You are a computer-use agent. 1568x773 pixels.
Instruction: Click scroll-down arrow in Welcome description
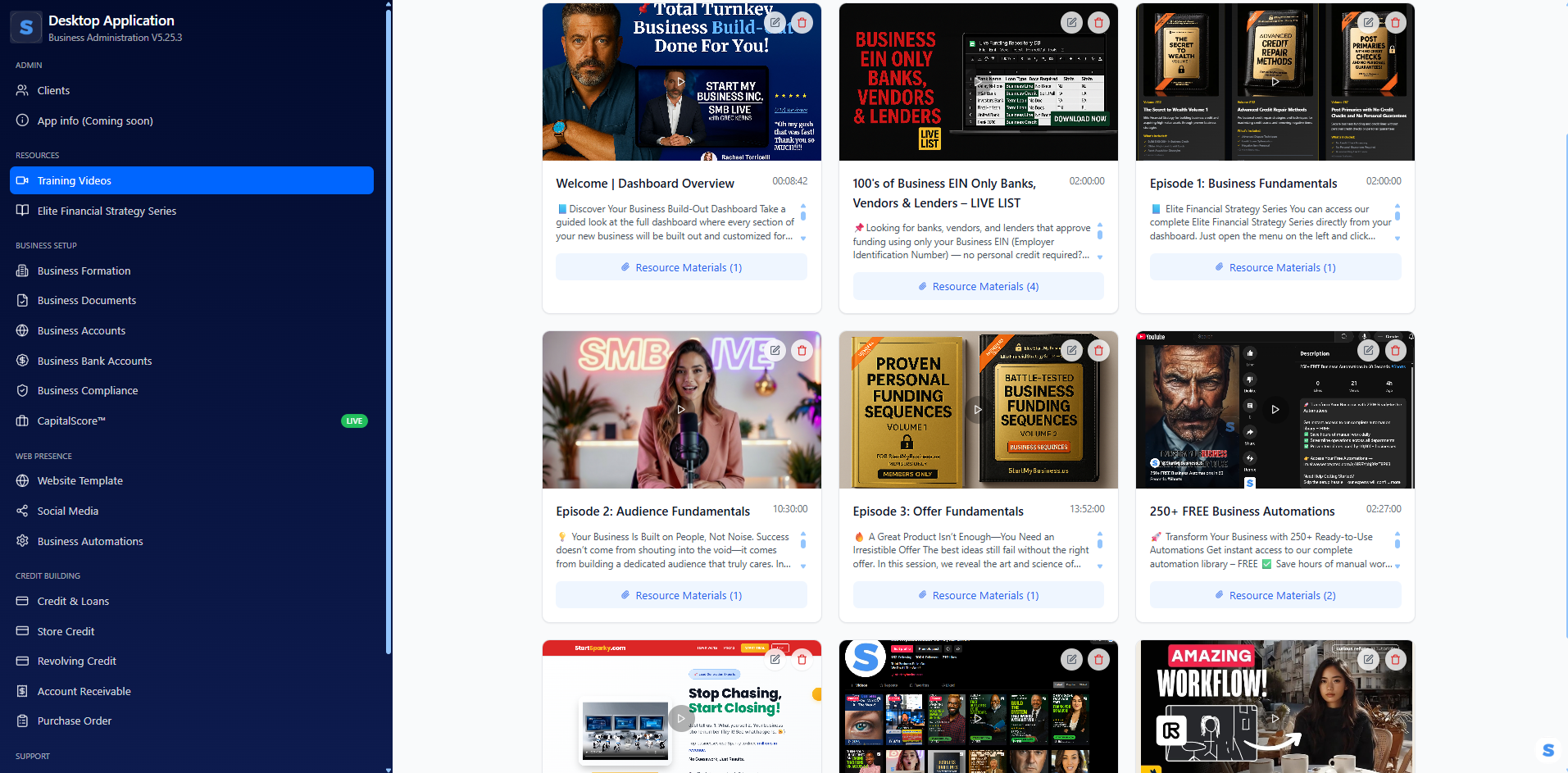[803, 239]
